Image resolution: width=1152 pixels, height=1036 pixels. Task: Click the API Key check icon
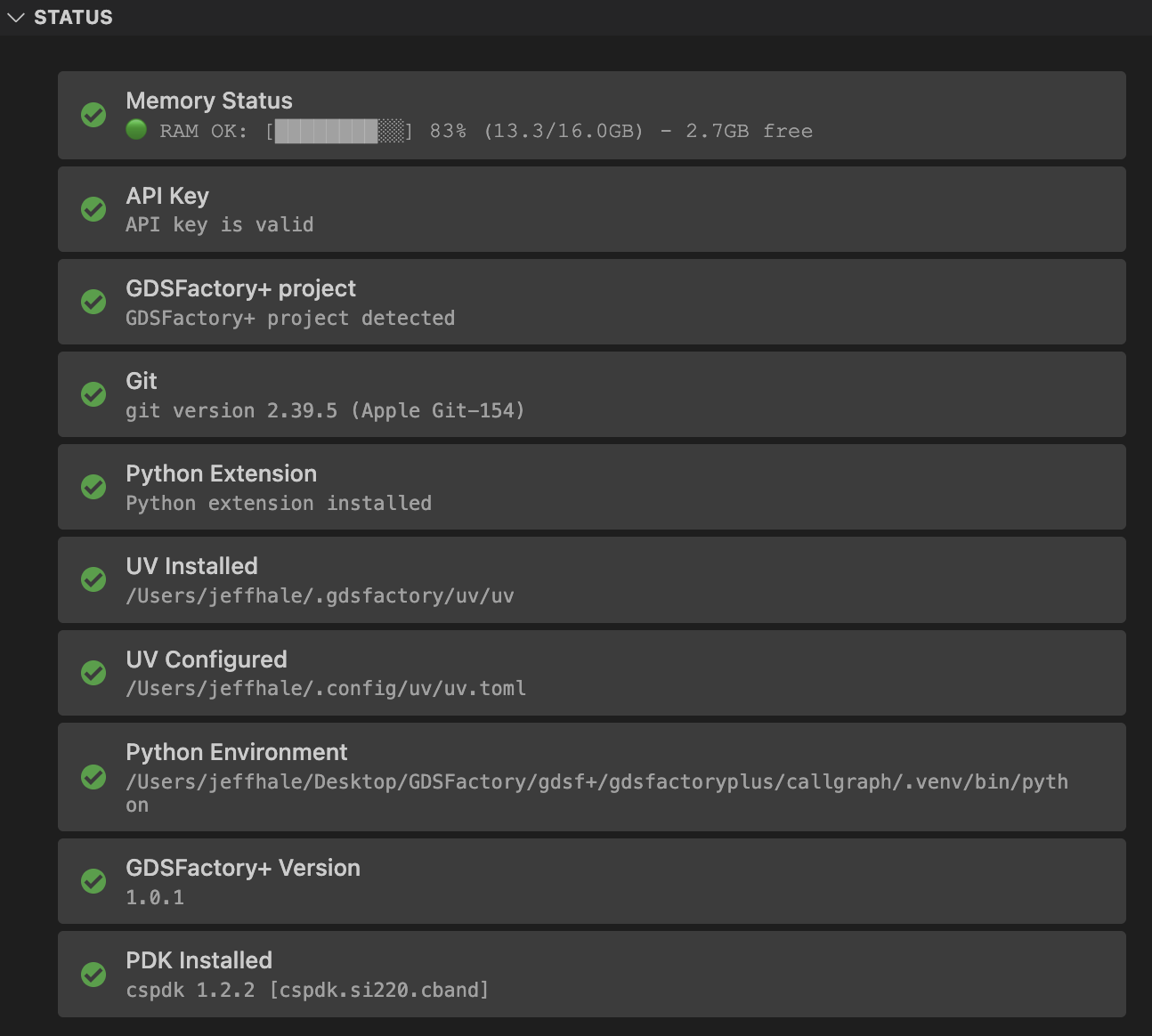click(x=93, y=209)
